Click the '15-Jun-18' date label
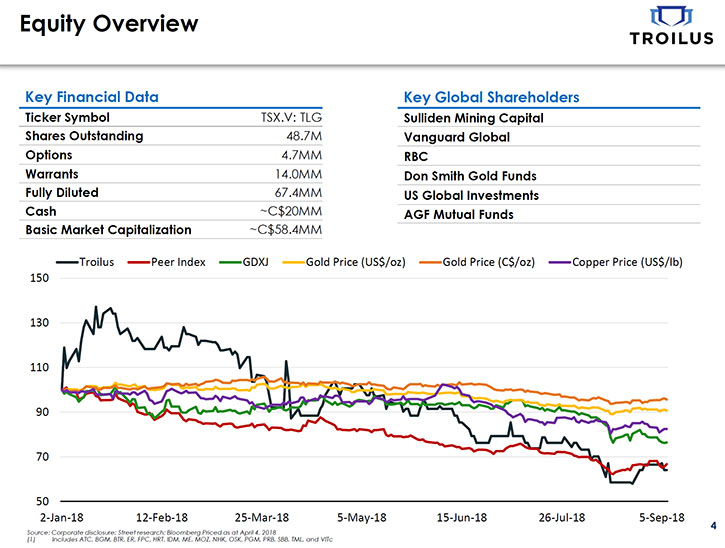725x548 pixels. click(x=462, y=517)
